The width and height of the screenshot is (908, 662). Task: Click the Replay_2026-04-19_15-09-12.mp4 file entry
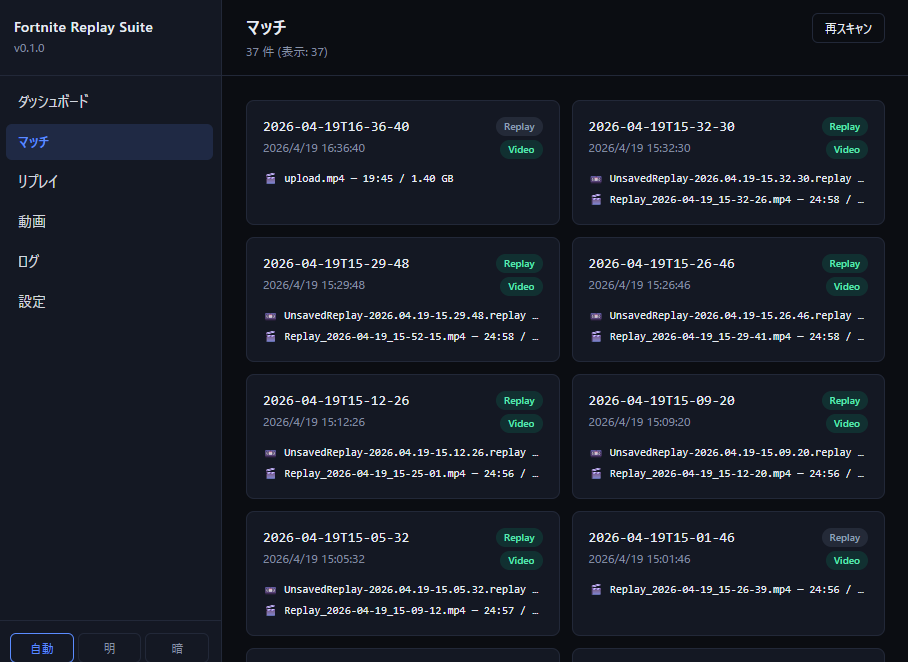pyautogui.click(x=410, y=610)
